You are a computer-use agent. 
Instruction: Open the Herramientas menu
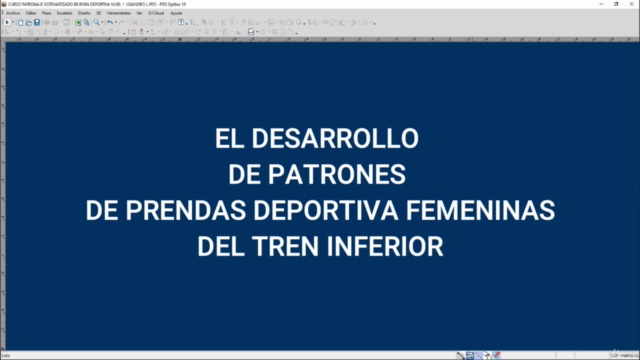click(x=119, y=13)
